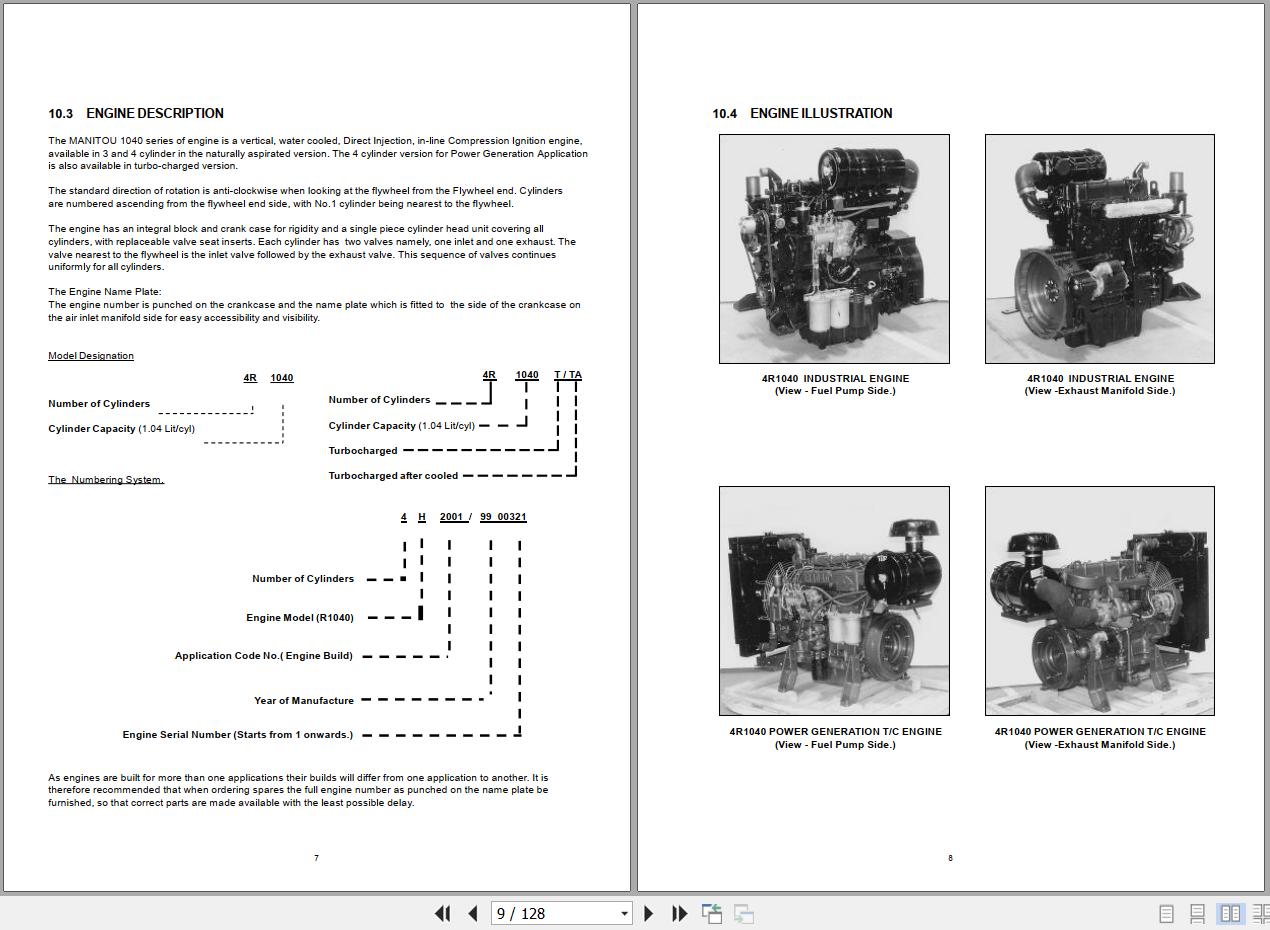This screenshot has height=930, width=1270.
Task: Go to the previous page
Action: click(473, 913)
